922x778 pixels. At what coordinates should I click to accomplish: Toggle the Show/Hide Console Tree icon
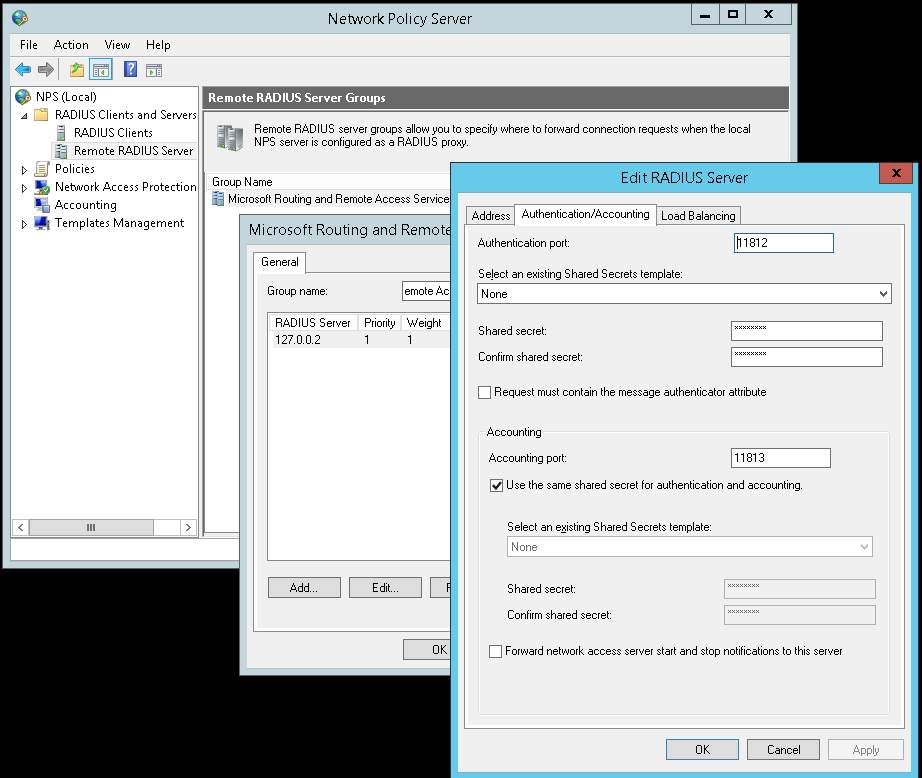(101, 70)
